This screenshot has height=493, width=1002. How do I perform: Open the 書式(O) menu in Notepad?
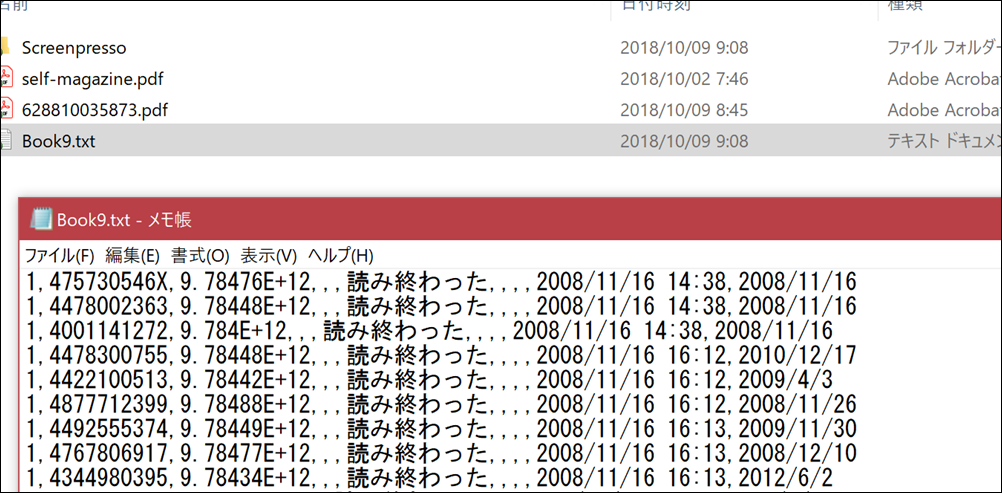200,256
